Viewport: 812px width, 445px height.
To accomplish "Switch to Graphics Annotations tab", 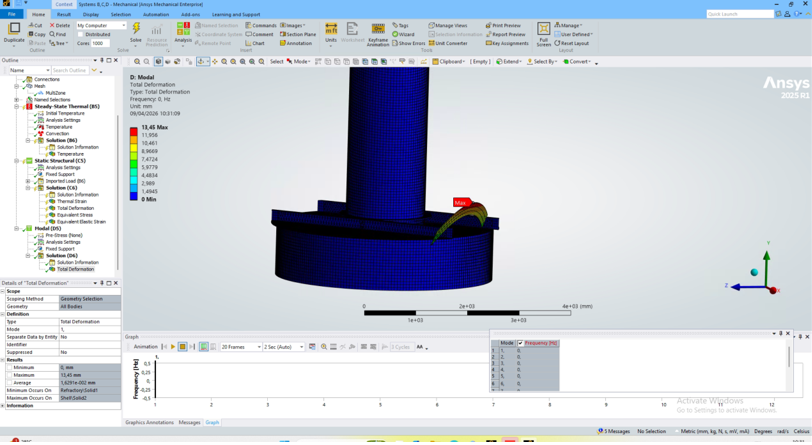I will click(x=149, y=423).
